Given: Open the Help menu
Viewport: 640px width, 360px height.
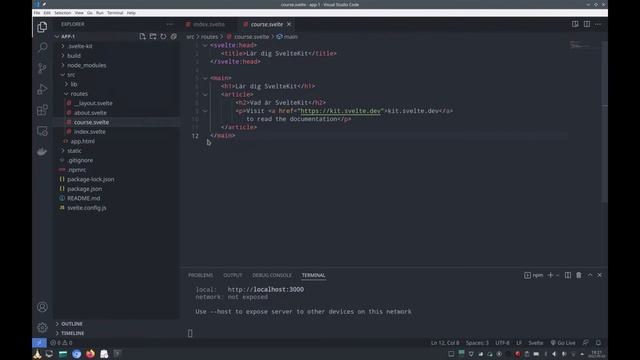Looking at the screenshot, I should coord(131,13).
